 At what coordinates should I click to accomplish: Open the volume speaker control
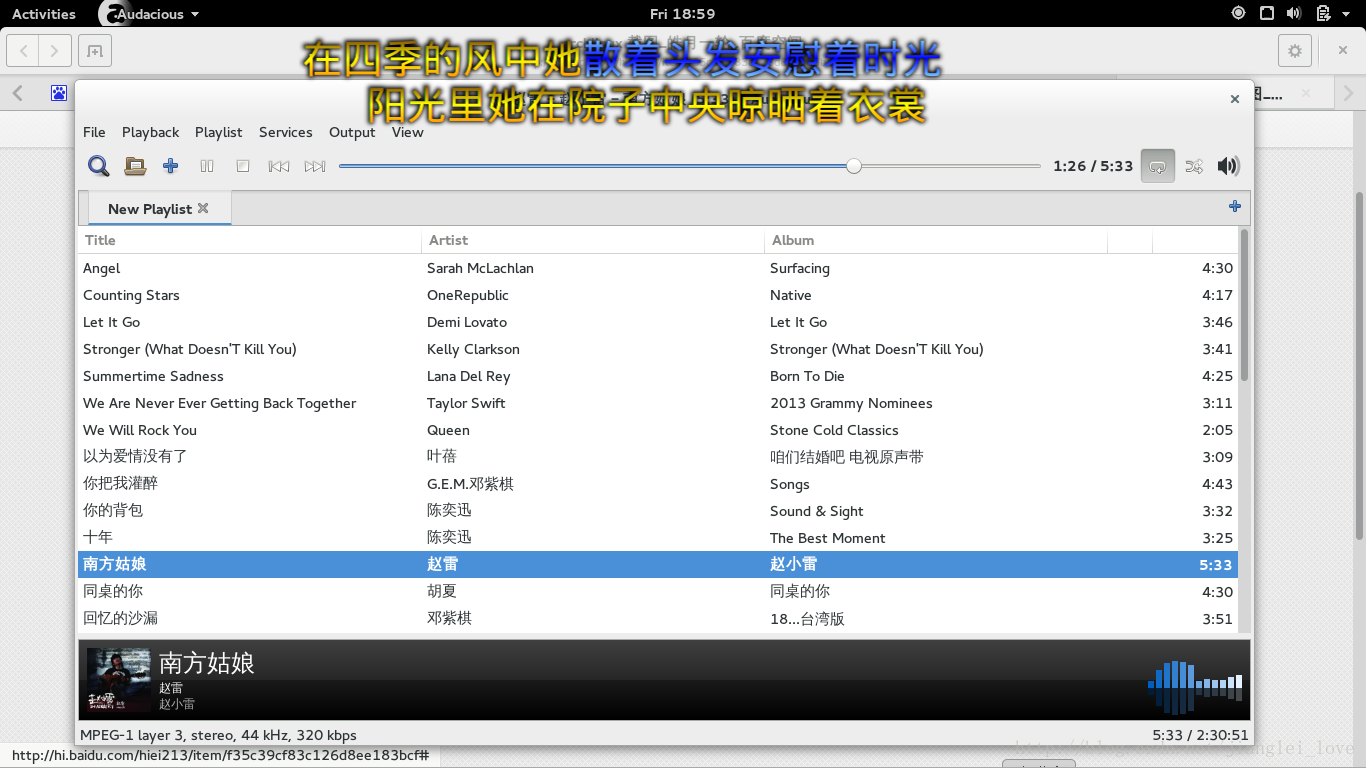1228,166
